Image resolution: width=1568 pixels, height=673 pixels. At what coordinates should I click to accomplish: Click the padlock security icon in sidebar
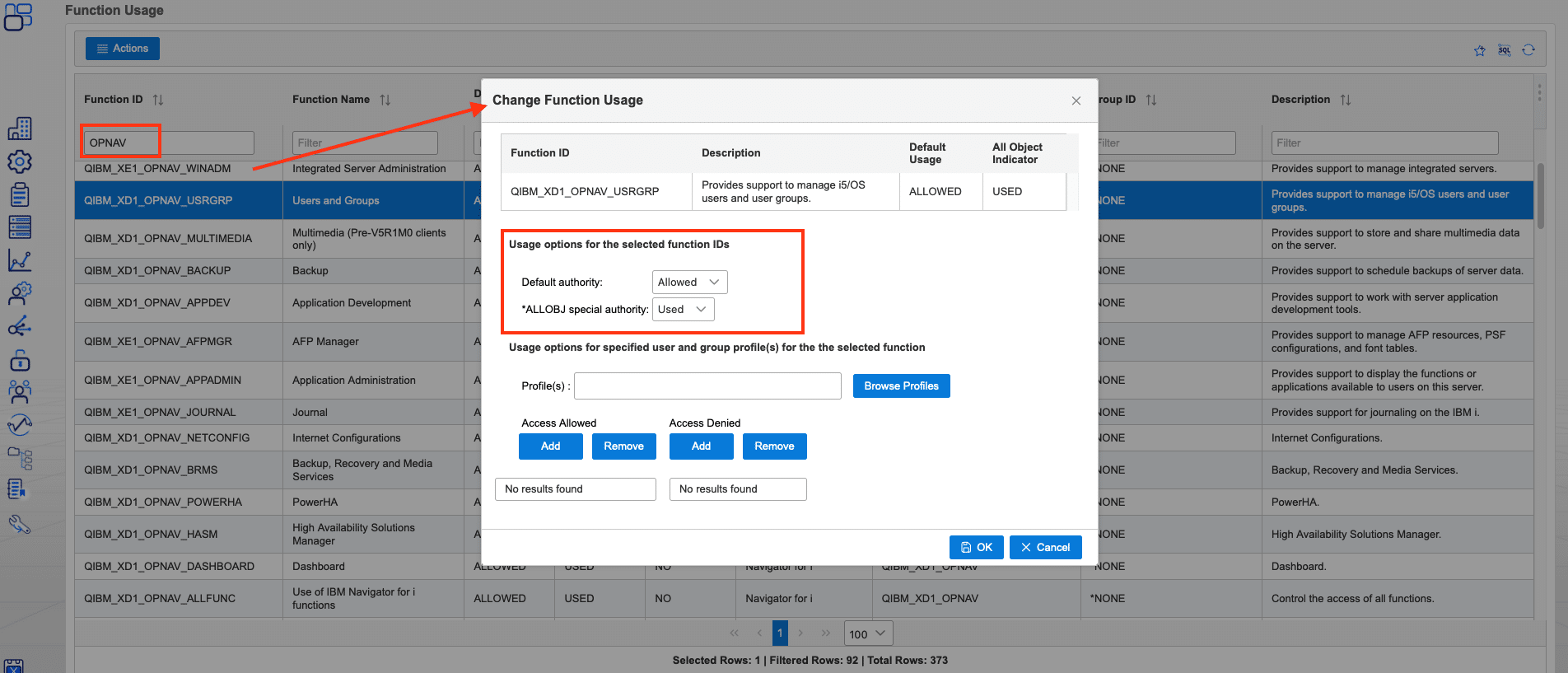[20, 361]
